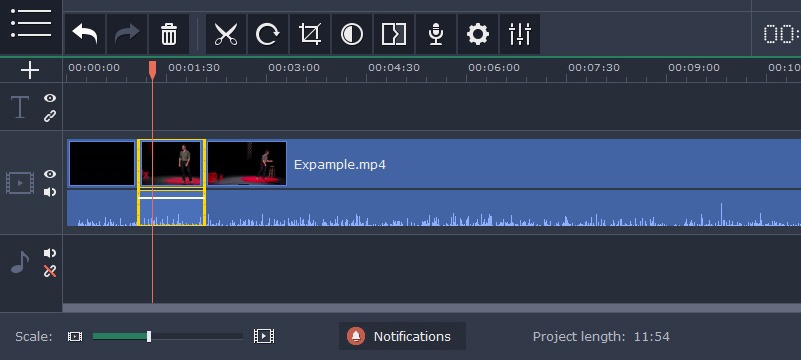Click the timeline Scale slider handle
Screen dimensions: 801x360
coord(149,337)
